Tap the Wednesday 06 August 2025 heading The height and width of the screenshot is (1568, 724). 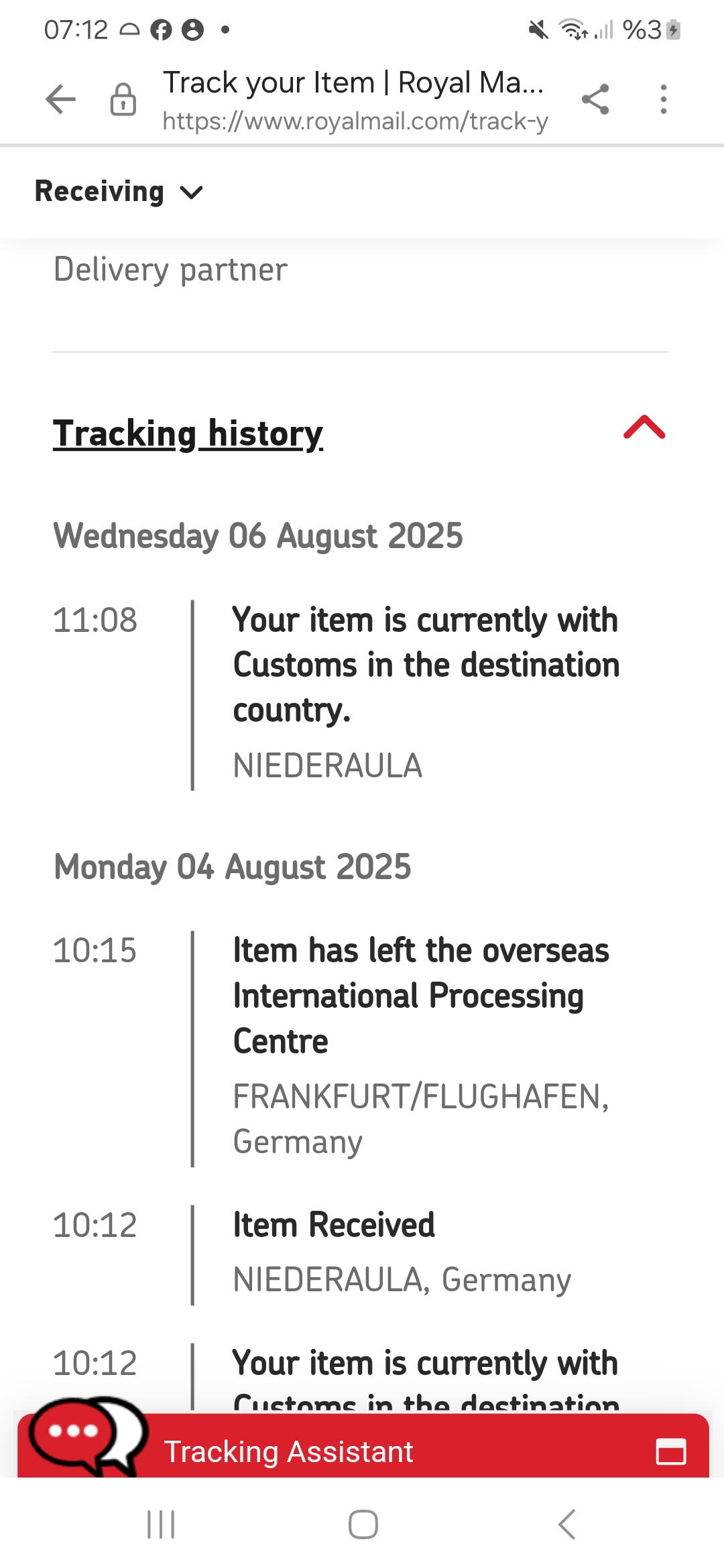coord(258,535)
